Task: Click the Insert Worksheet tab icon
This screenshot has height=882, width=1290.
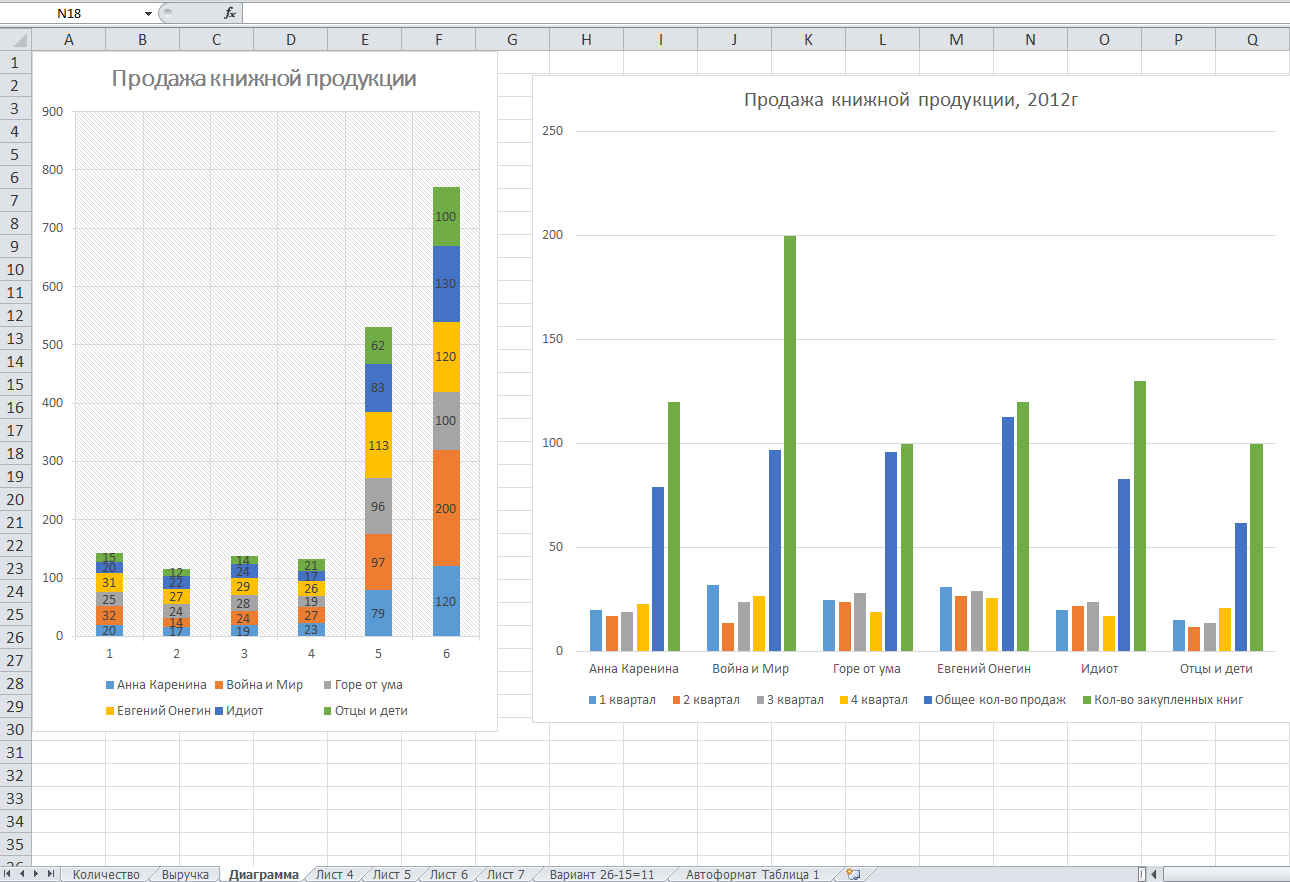Action: (852, 874)
